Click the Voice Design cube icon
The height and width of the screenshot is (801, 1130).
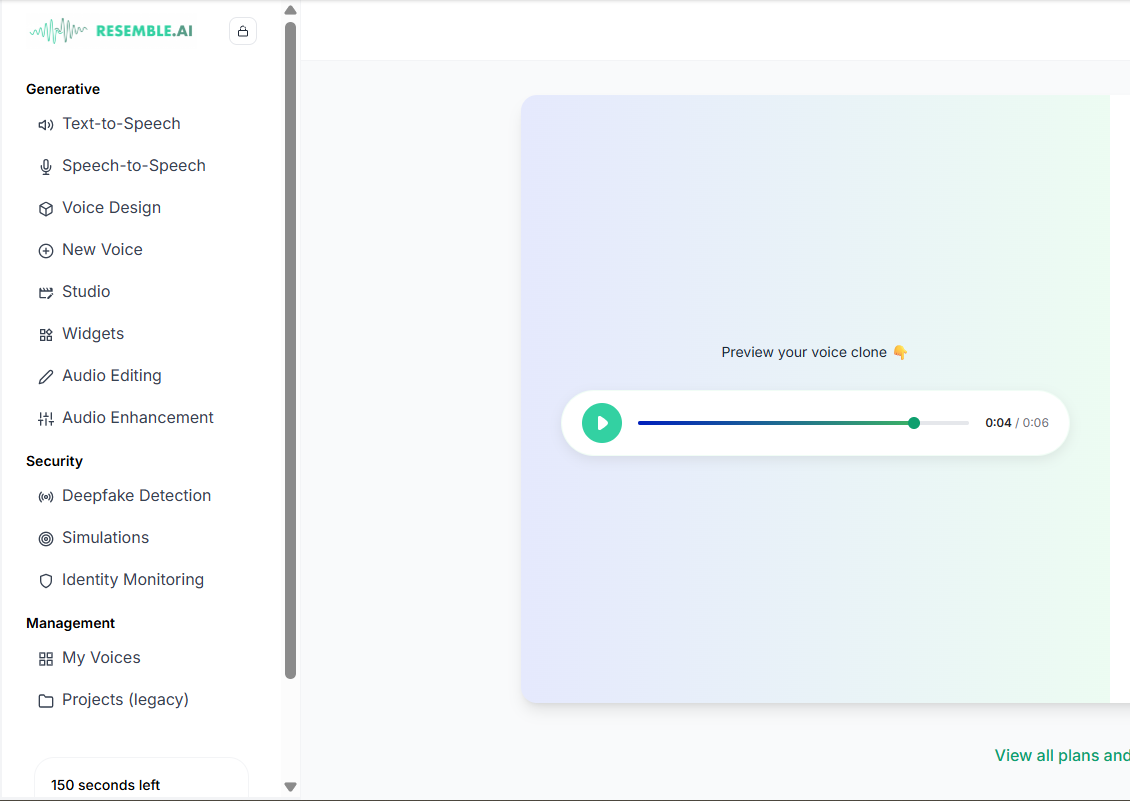click(45, 208)
